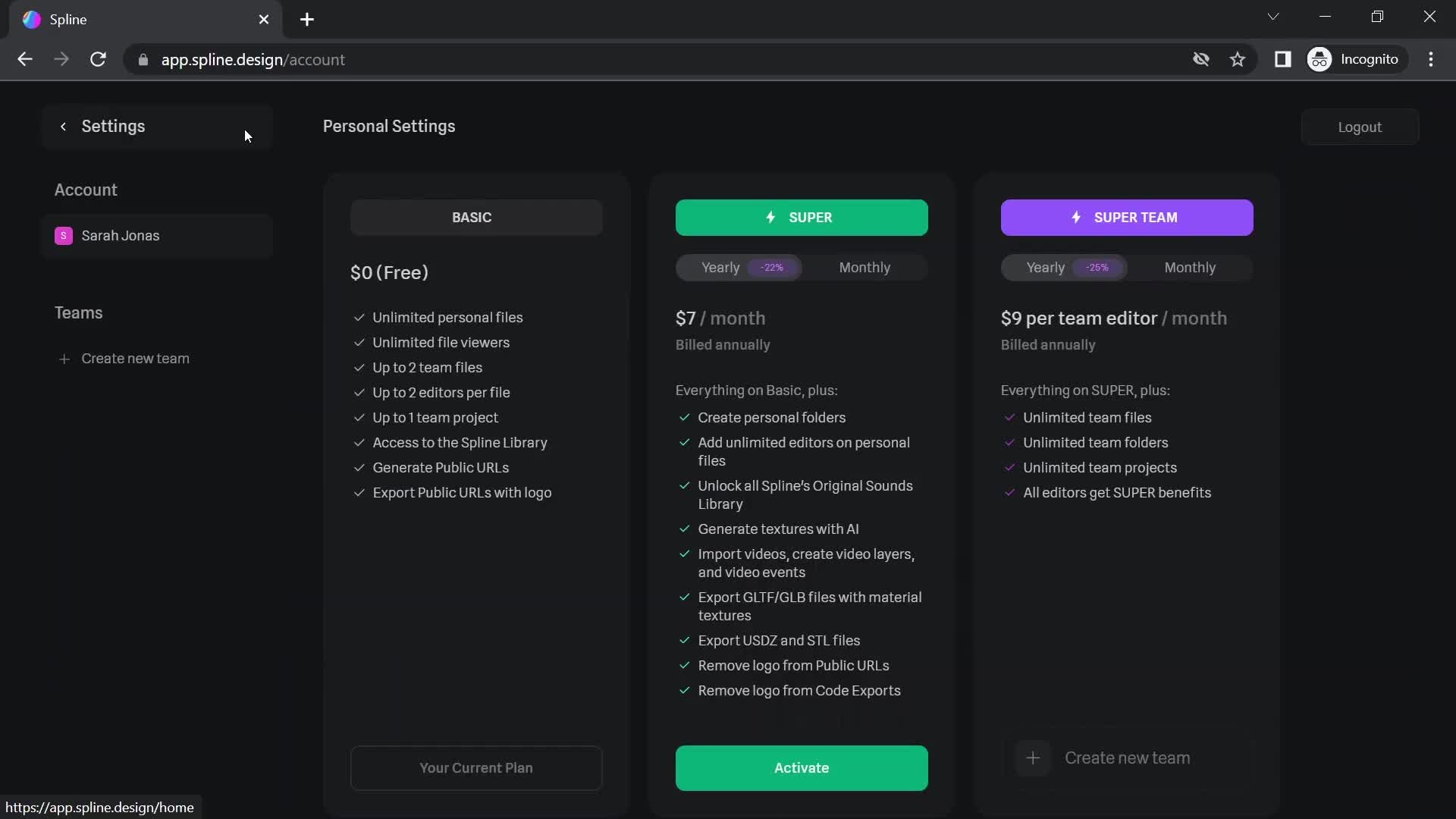Click the bookmark/favorites star icon
1456x819 pixels.
click(1237, 59)
